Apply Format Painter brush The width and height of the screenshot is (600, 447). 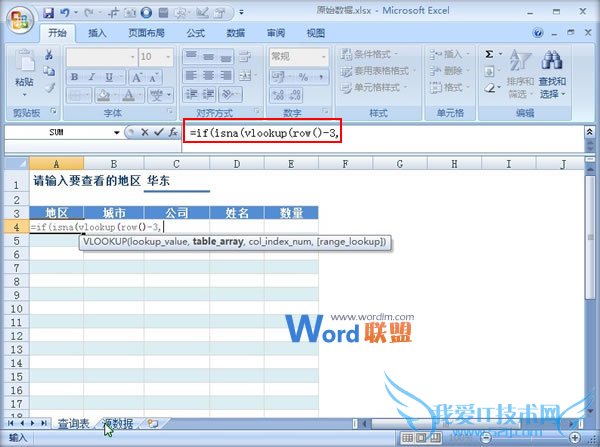[x=49, y=88]
